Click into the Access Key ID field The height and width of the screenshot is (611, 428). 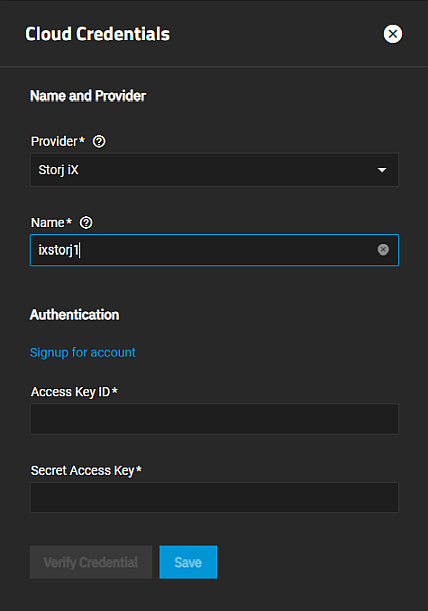click(x=214, y=419)
